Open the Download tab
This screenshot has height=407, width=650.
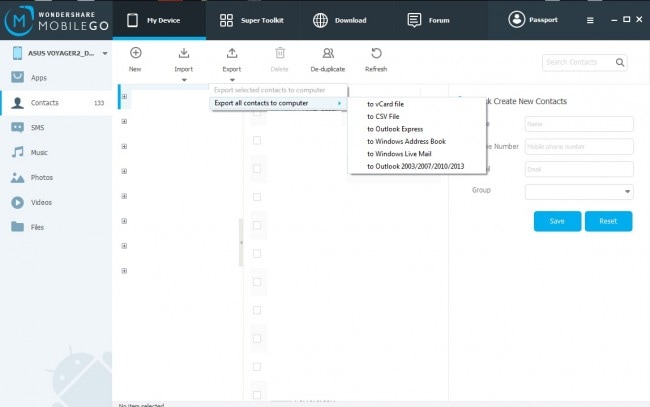[340, 20]
